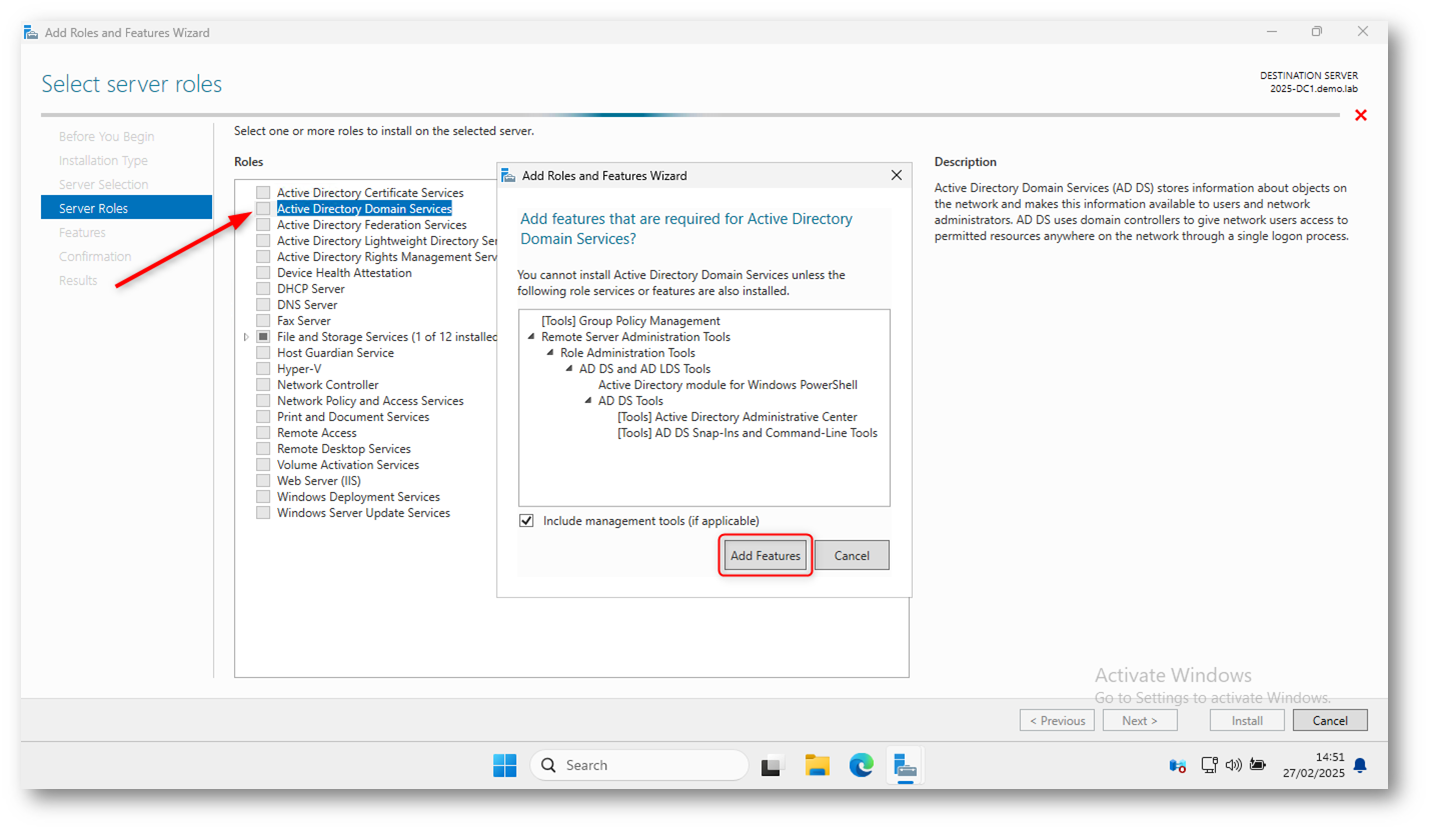Select AD DS Snap-Ins and Command-Line Tools
The image size is (1430, 831).
coord(747,433)
